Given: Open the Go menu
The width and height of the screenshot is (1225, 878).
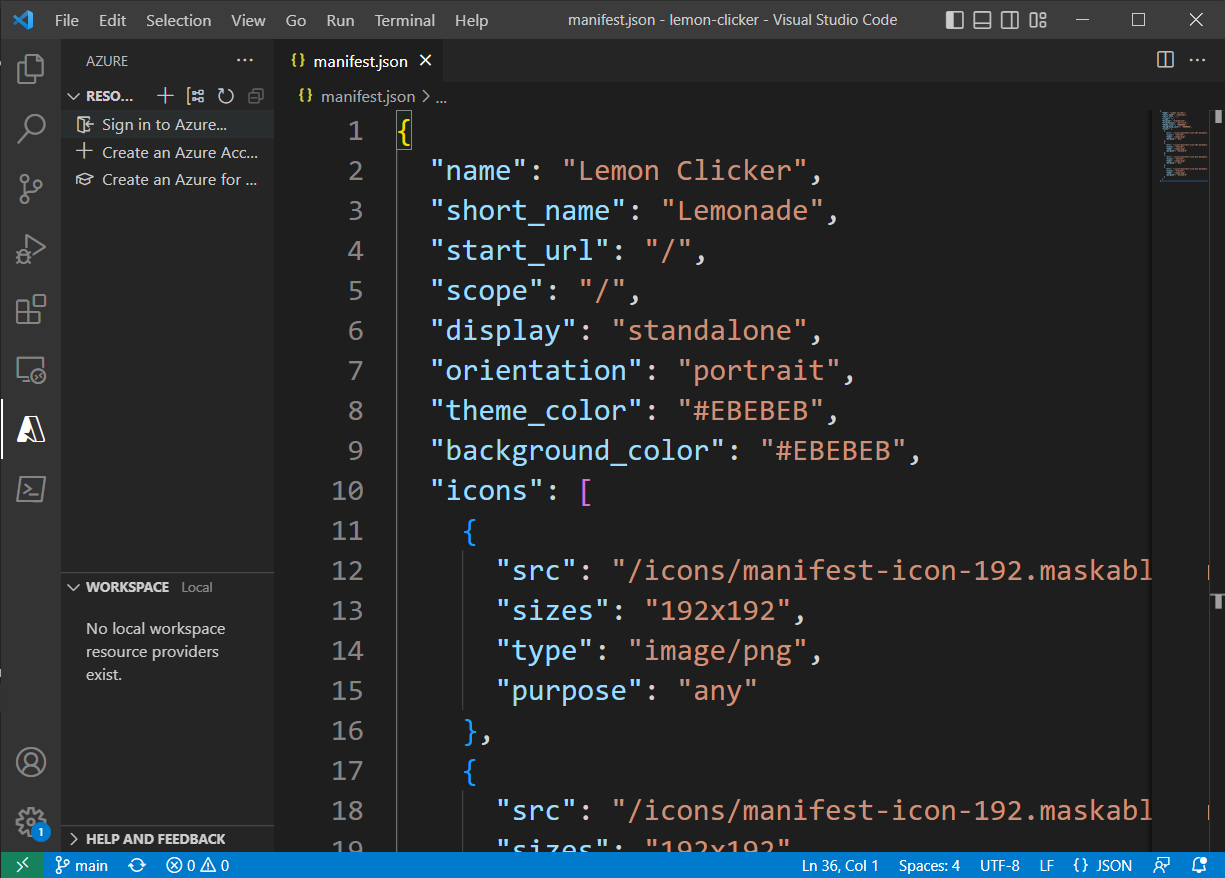Looking at the screenshot, I should pos(296,20).
